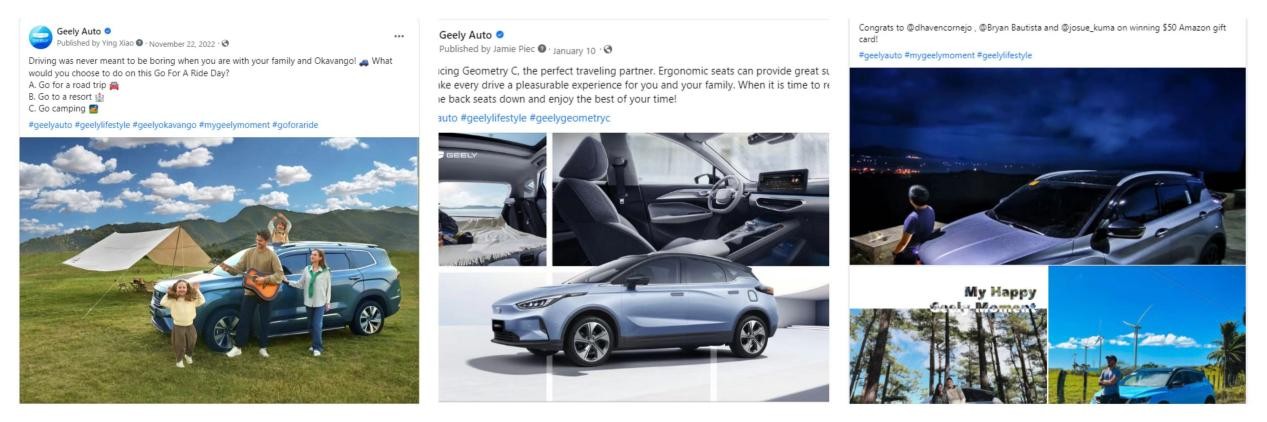
Task: Open the three-dot options menu on the Okavango post
Action: tap(399, 36)
